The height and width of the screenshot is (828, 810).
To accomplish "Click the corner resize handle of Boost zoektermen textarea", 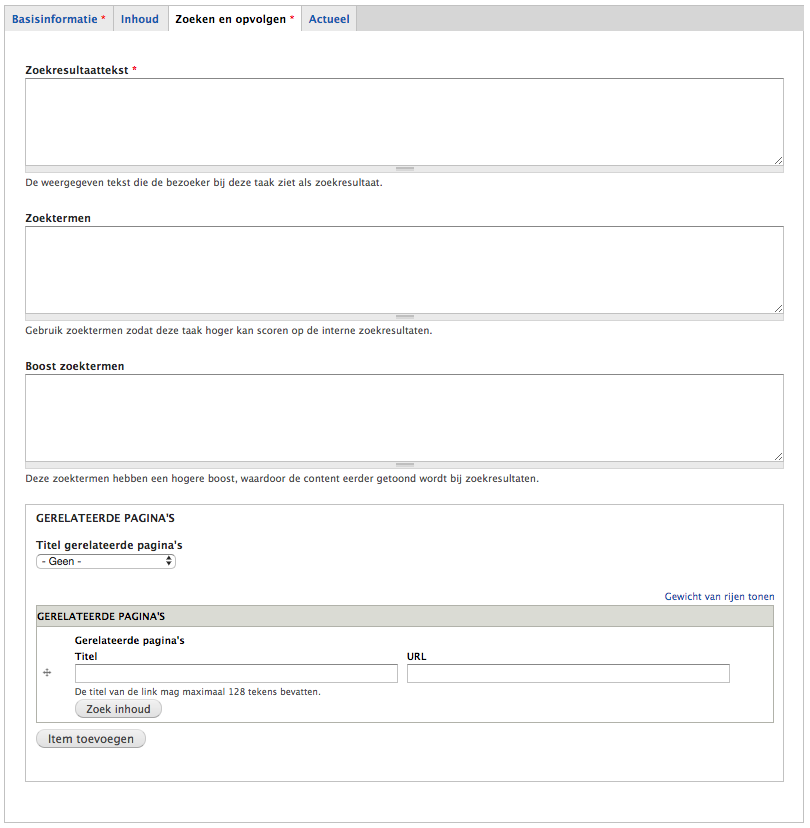I will (778, 455).
